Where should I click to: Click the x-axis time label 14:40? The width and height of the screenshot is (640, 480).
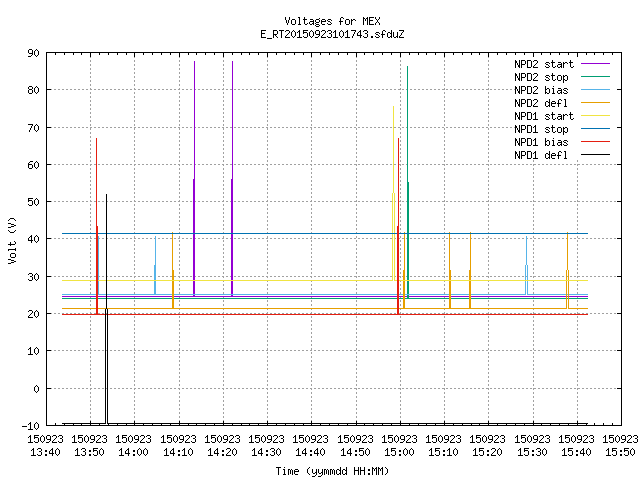point(311,452)
